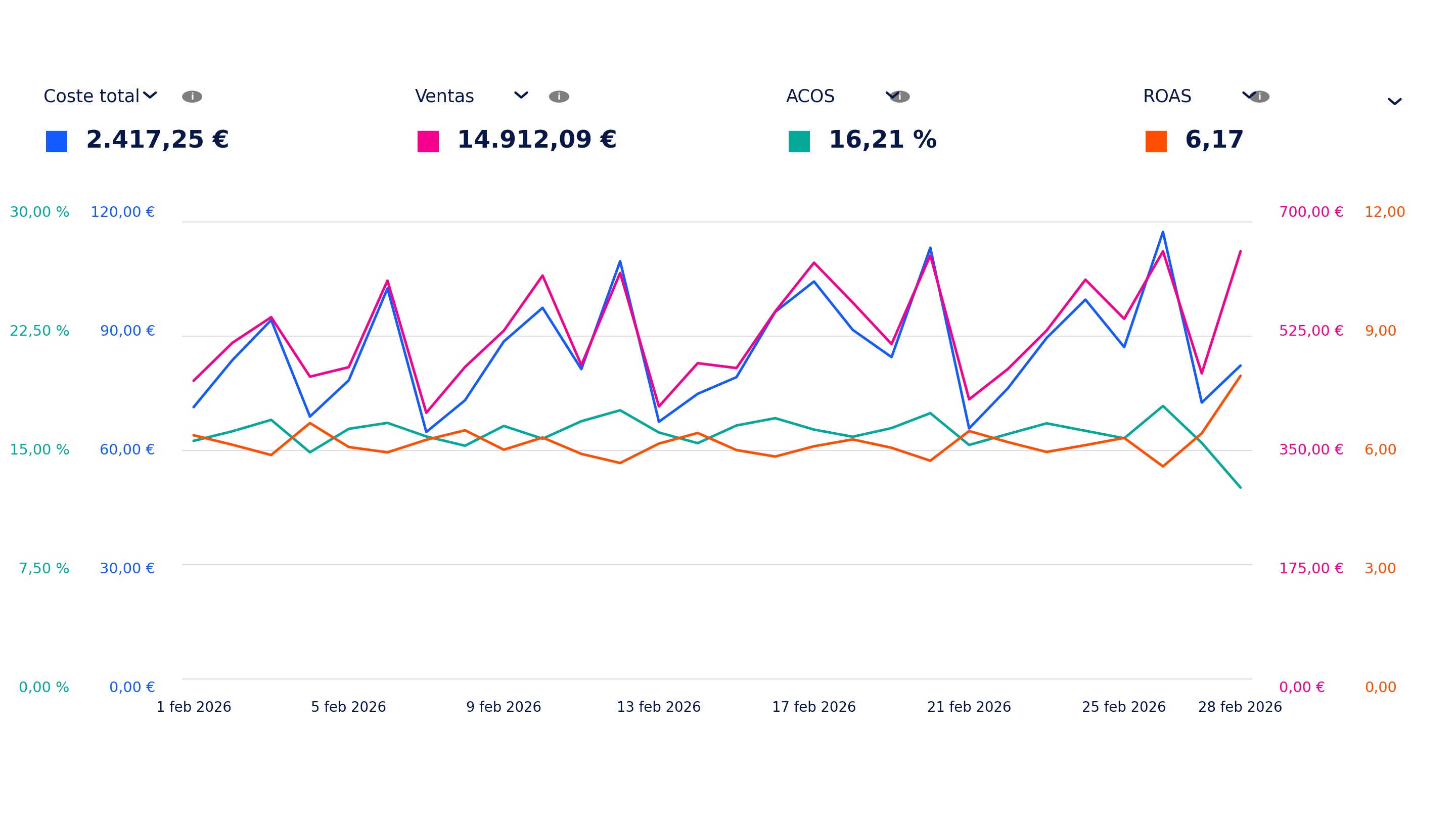Click the 13 feb 2026 axis label
Viewport: 1456px width, 819px height.
[x=658, y=707]
